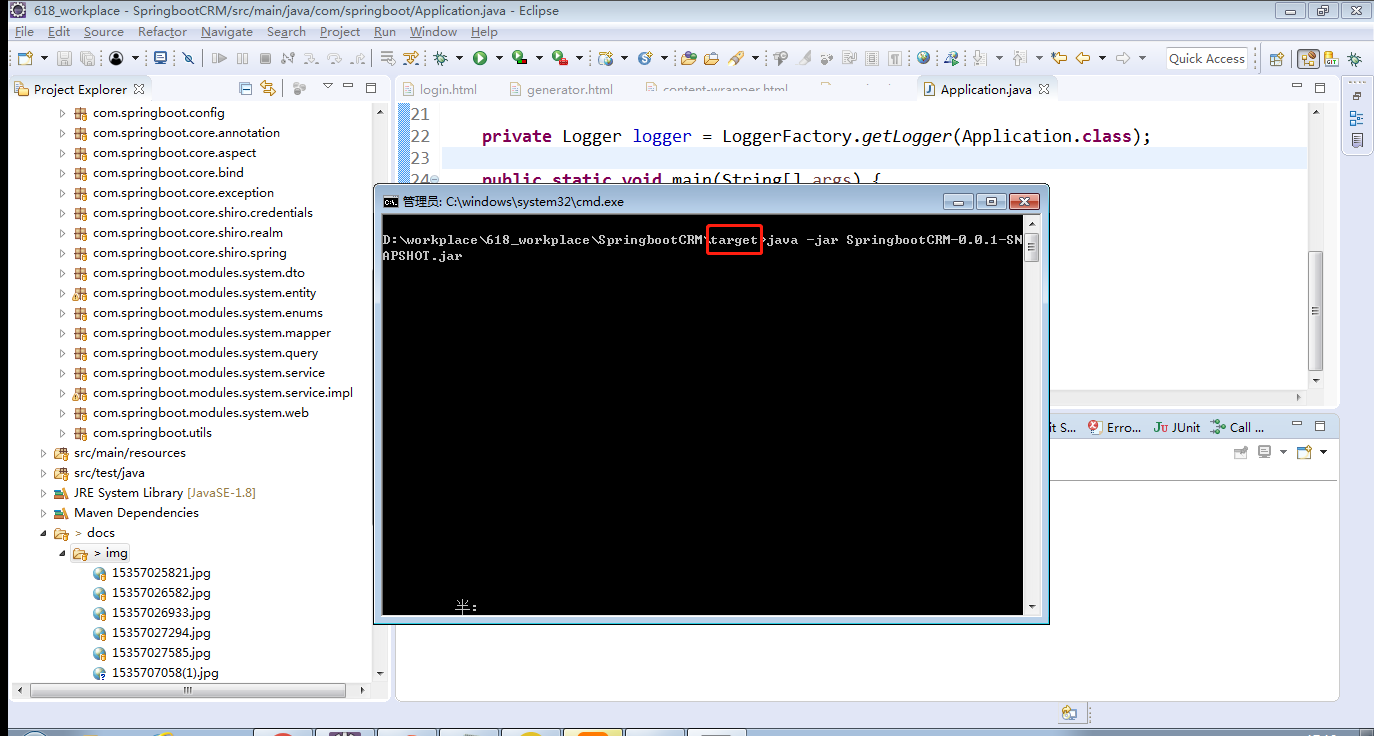Open the JUnit view tab
The width and height of the screenshot is (1374, 736).
pyautogui.click(x=1177, y=427)
